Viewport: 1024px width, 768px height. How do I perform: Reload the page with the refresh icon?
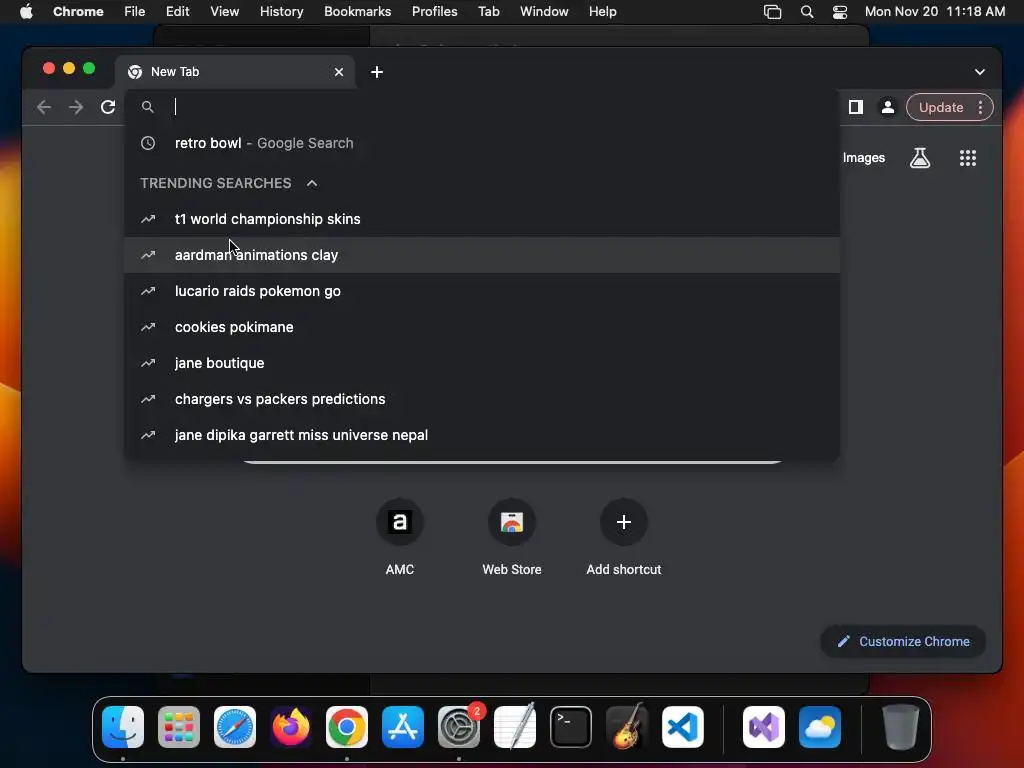pyautogui.click(x=108, y=107)
